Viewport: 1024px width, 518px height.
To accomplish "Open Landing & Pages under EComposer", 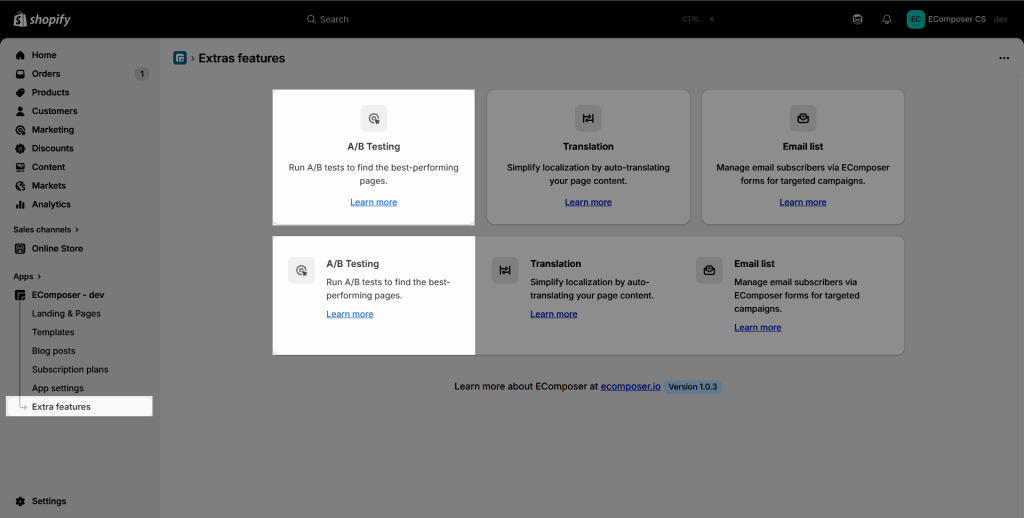I will point(66,314).
